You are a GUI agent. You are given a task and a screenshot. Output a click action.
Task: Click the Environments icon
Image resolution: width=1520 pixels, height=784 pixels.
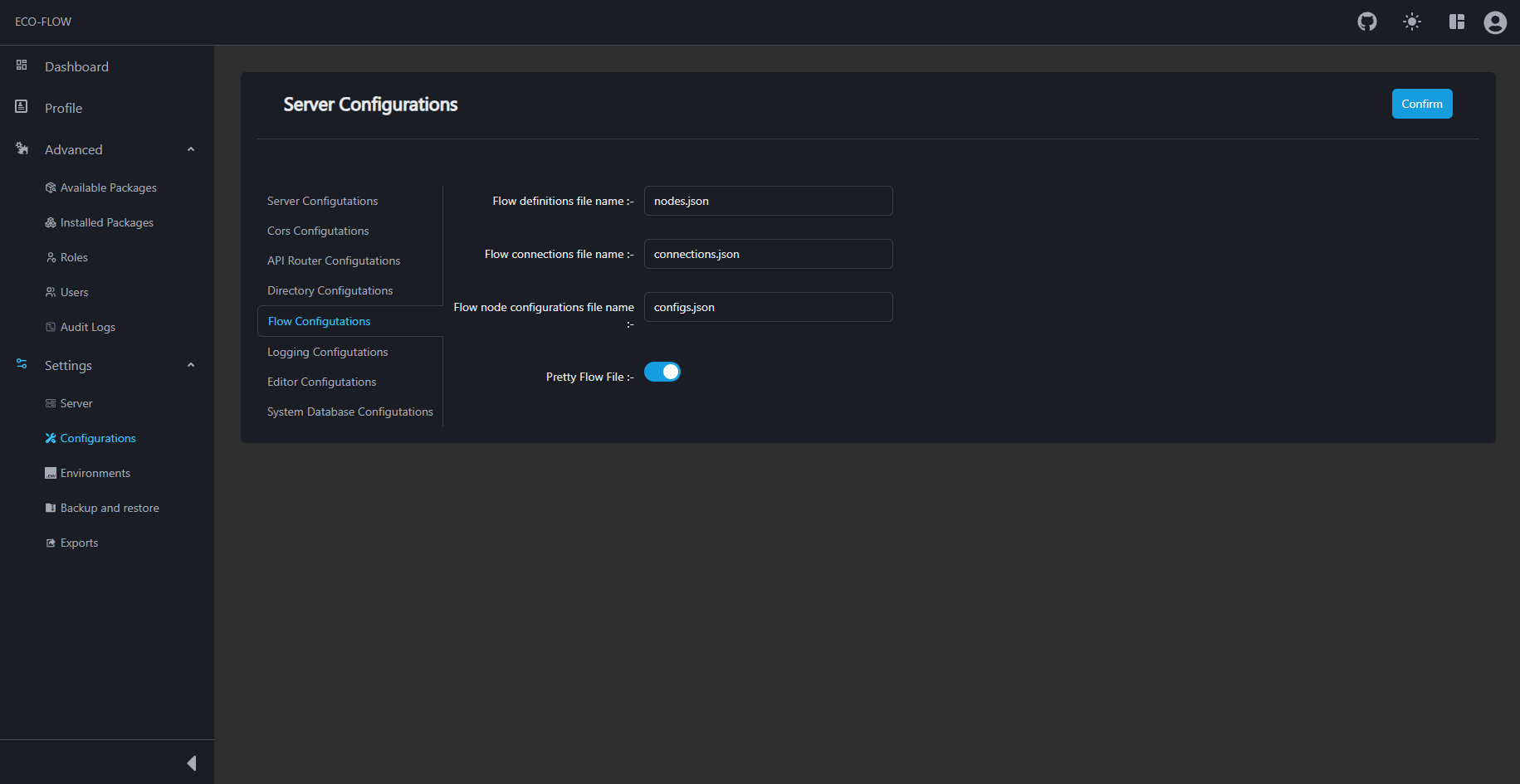pyautogui.click(x=51, y=473)
